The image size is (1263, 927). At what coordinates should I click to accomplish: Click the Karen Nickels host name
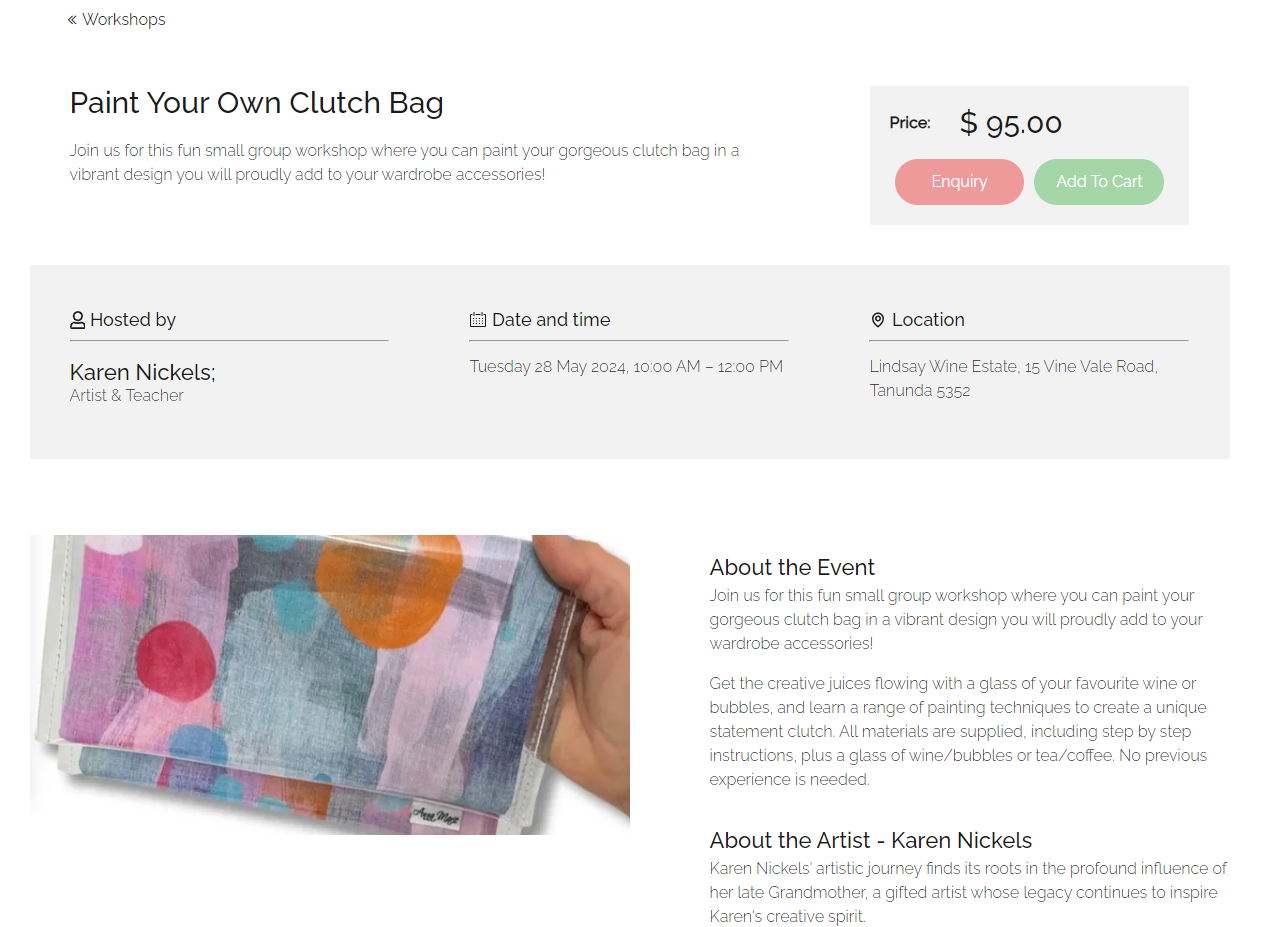[x=143, y=372]
